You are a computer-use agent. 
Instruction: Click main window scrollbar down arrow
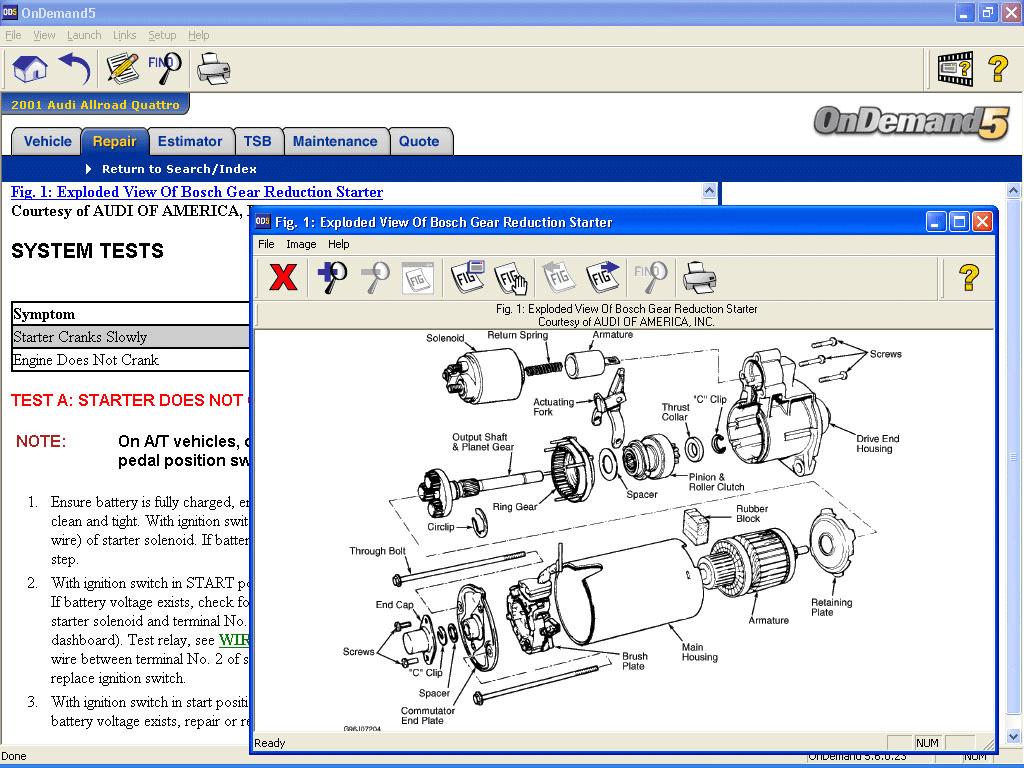pyautogui.click(x=1014, y=736)
